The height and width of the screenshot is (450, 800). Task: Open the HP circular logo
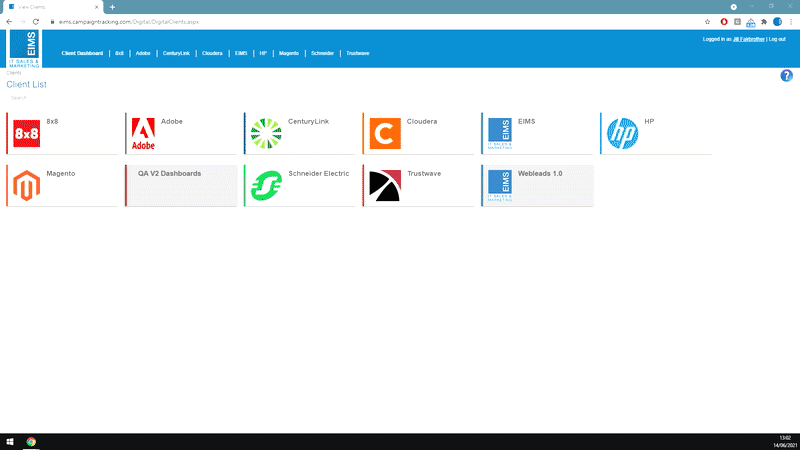coord(622,133)
